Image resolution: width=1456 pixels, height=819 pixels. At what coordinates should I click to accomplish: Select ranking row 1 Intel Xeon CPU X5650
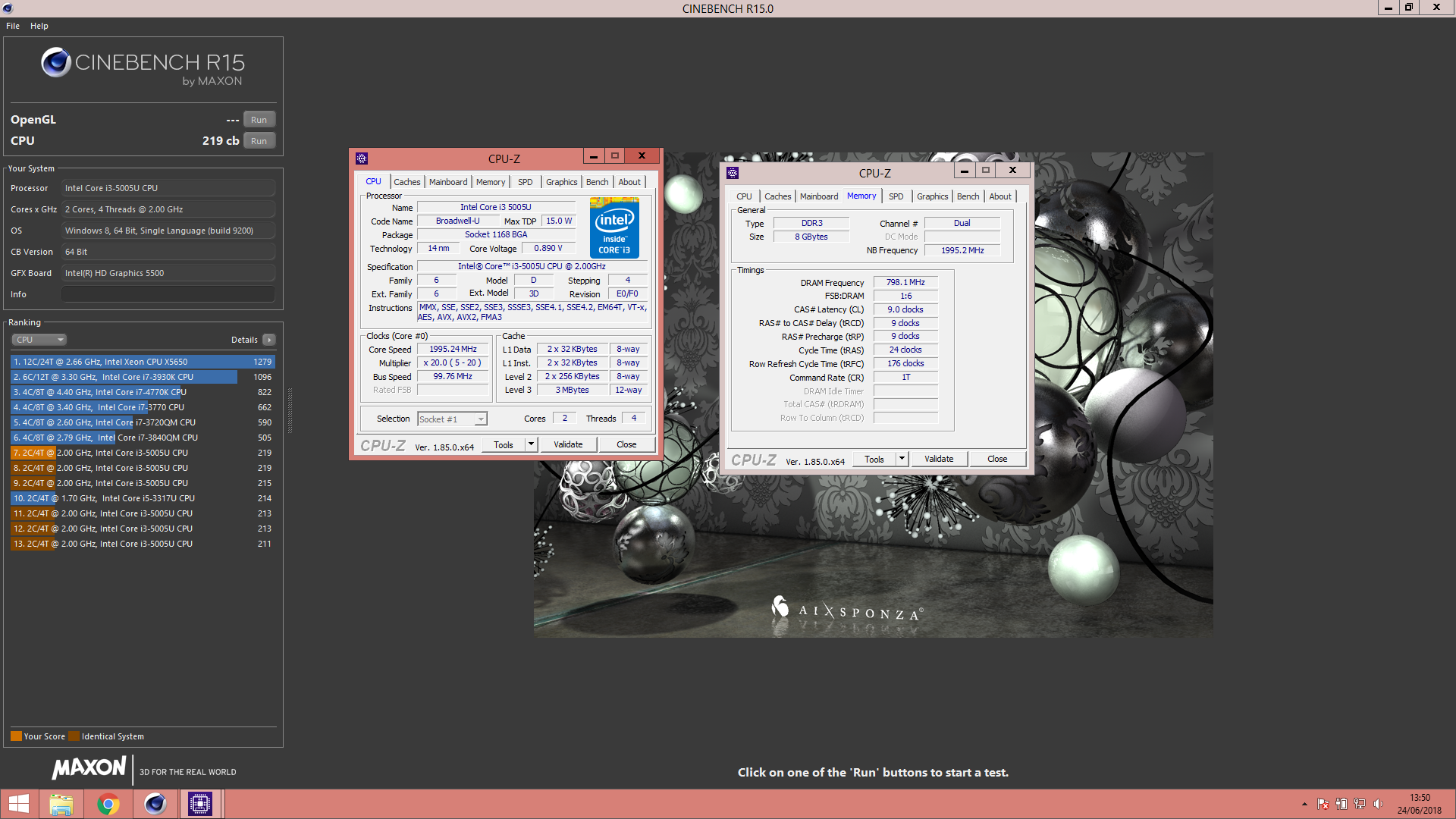tap(143, 362)
